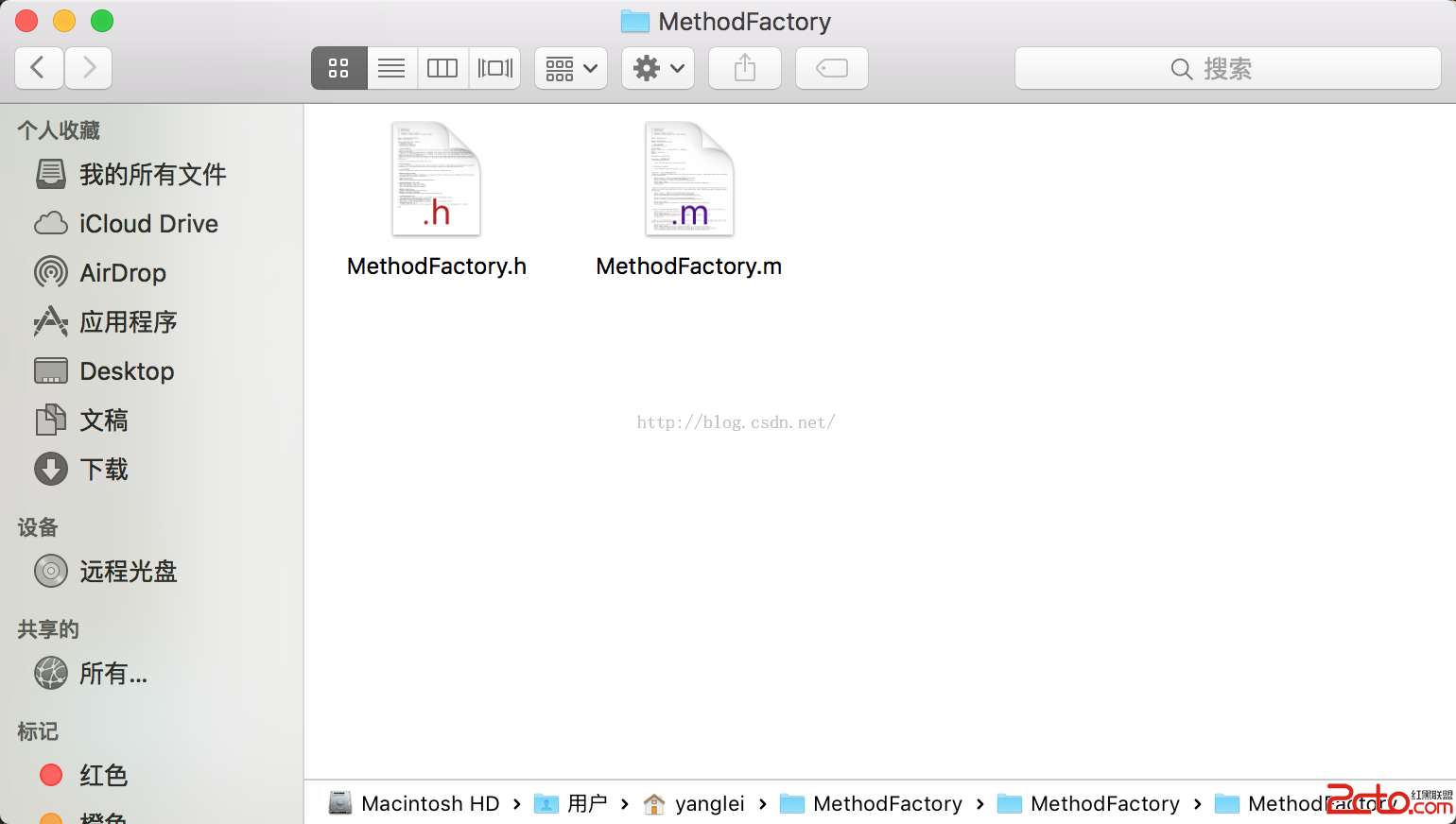Select the red 红色 tag

pyautogui.click(x=102, y=776)
